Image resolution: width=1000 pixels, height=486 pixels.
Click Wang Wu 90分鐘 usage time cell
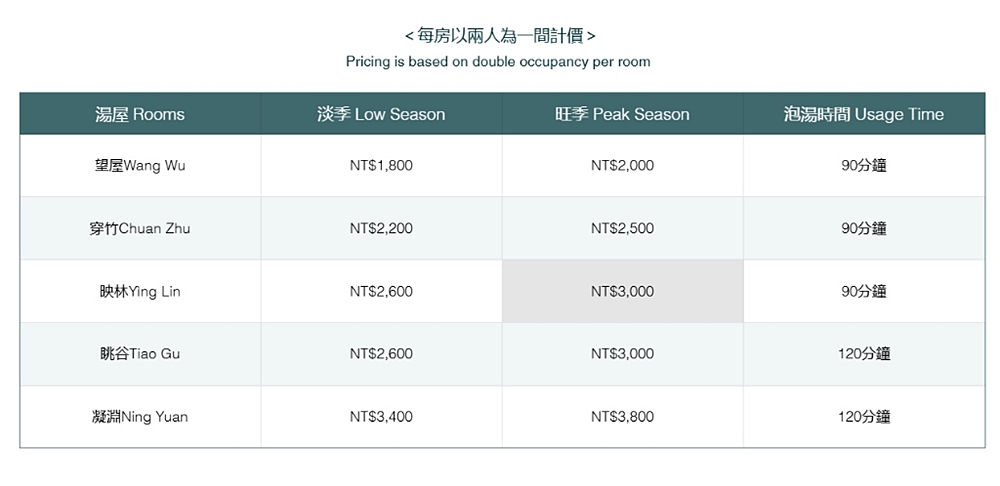point(864,166)
